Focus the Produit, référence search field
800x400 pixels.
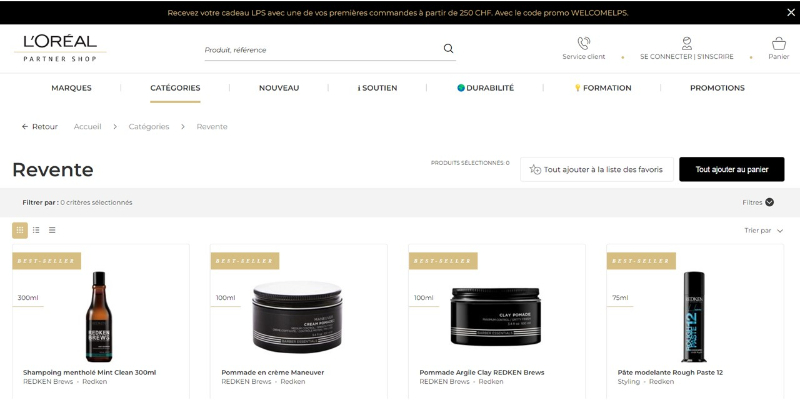click(320, 49)
